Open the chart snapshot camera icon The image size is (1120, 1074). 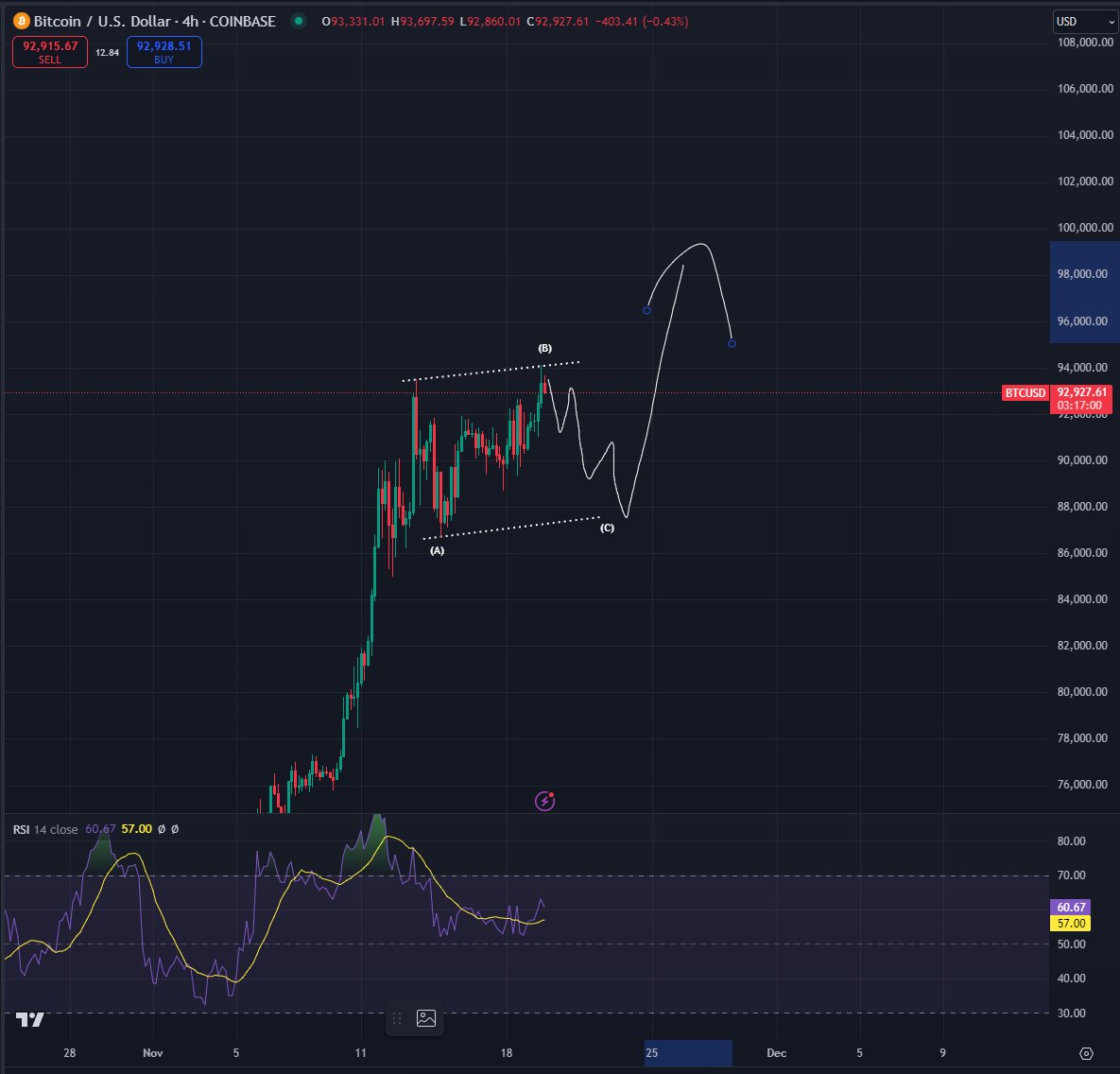tap(424, 1020)
